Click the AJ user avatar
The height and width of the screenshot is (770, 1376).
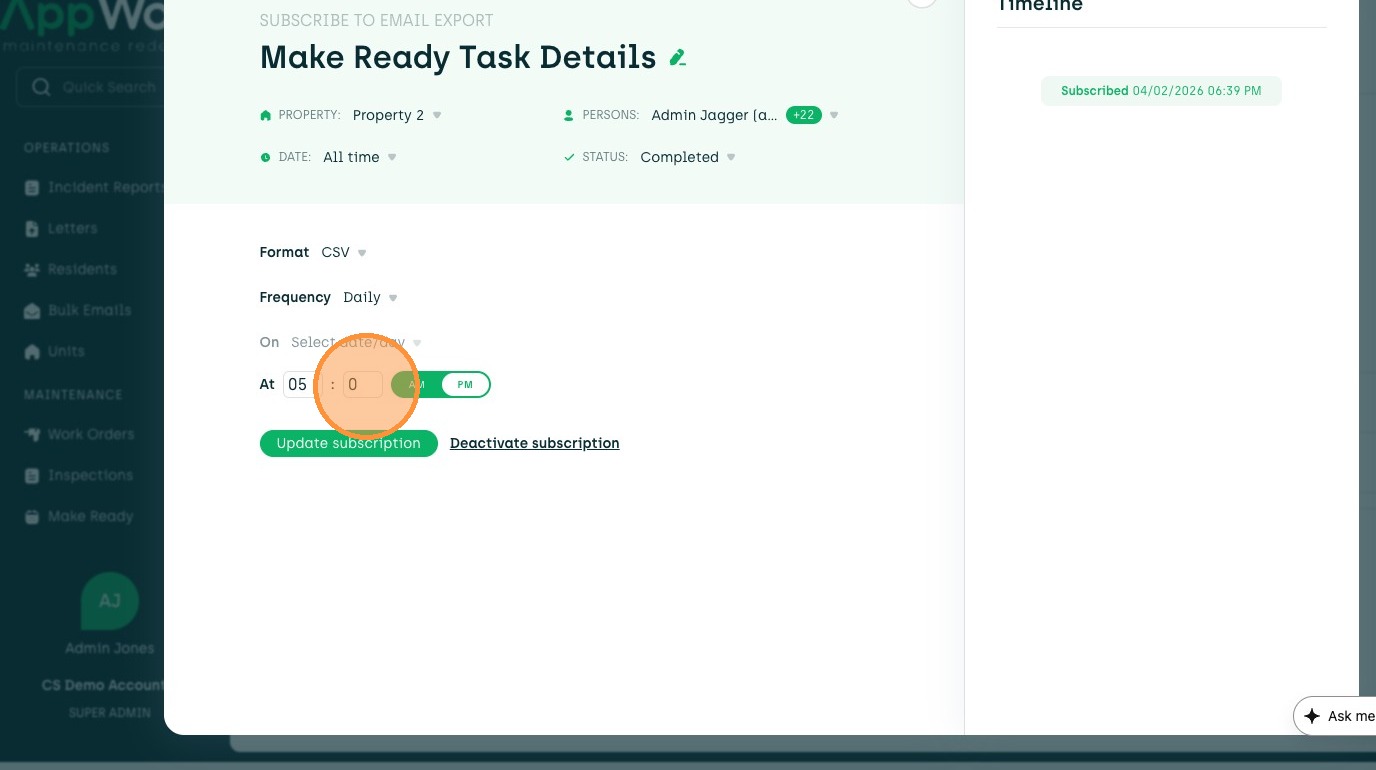pos(109,601)
